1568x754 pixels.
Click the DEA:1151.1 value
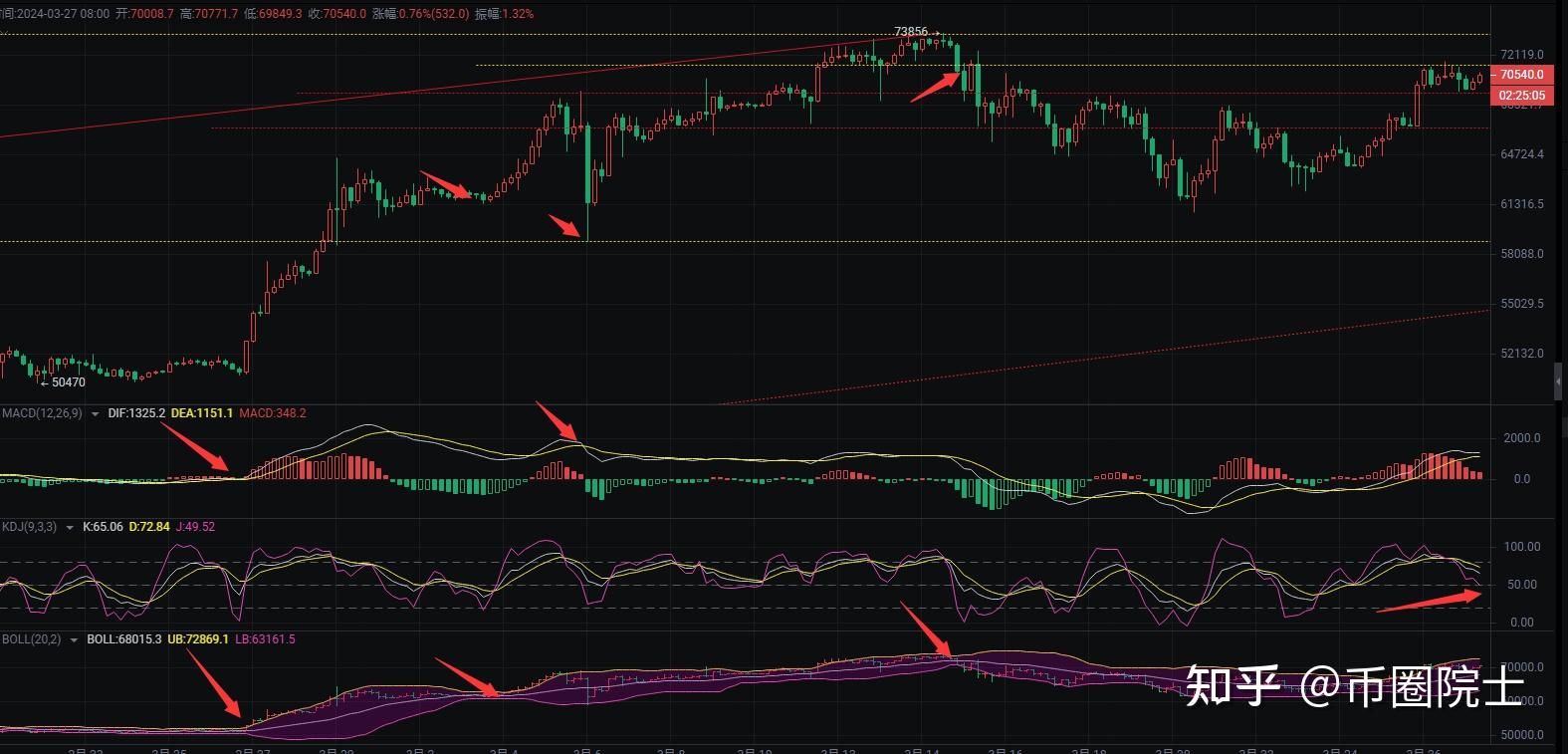tap(202, 413)
